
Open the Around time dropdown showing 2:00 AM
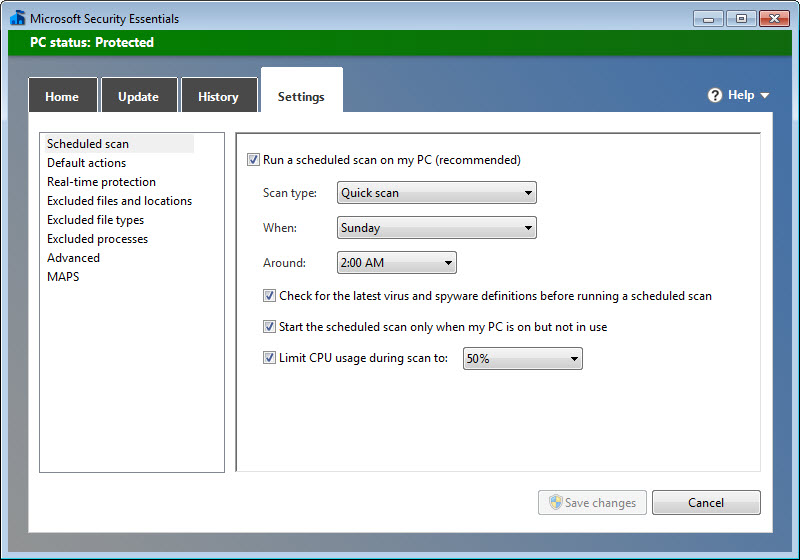click(x=396, y=263)
